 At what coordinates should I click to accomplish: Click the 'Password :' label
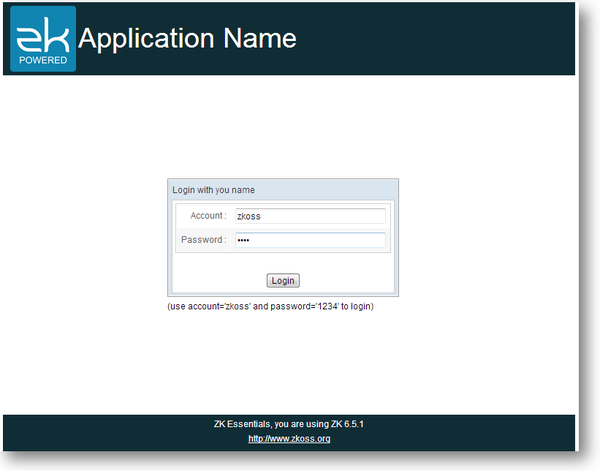pyautogui.click(x=204, y=240)
